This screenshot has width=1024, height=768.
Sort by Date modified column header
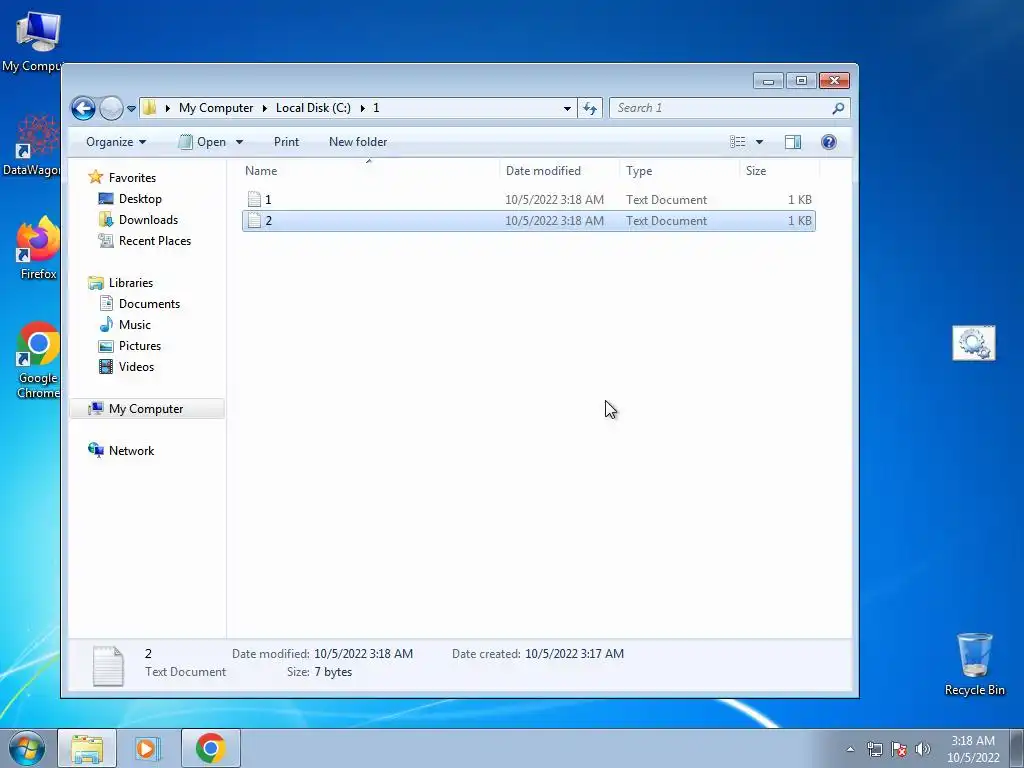559,170
